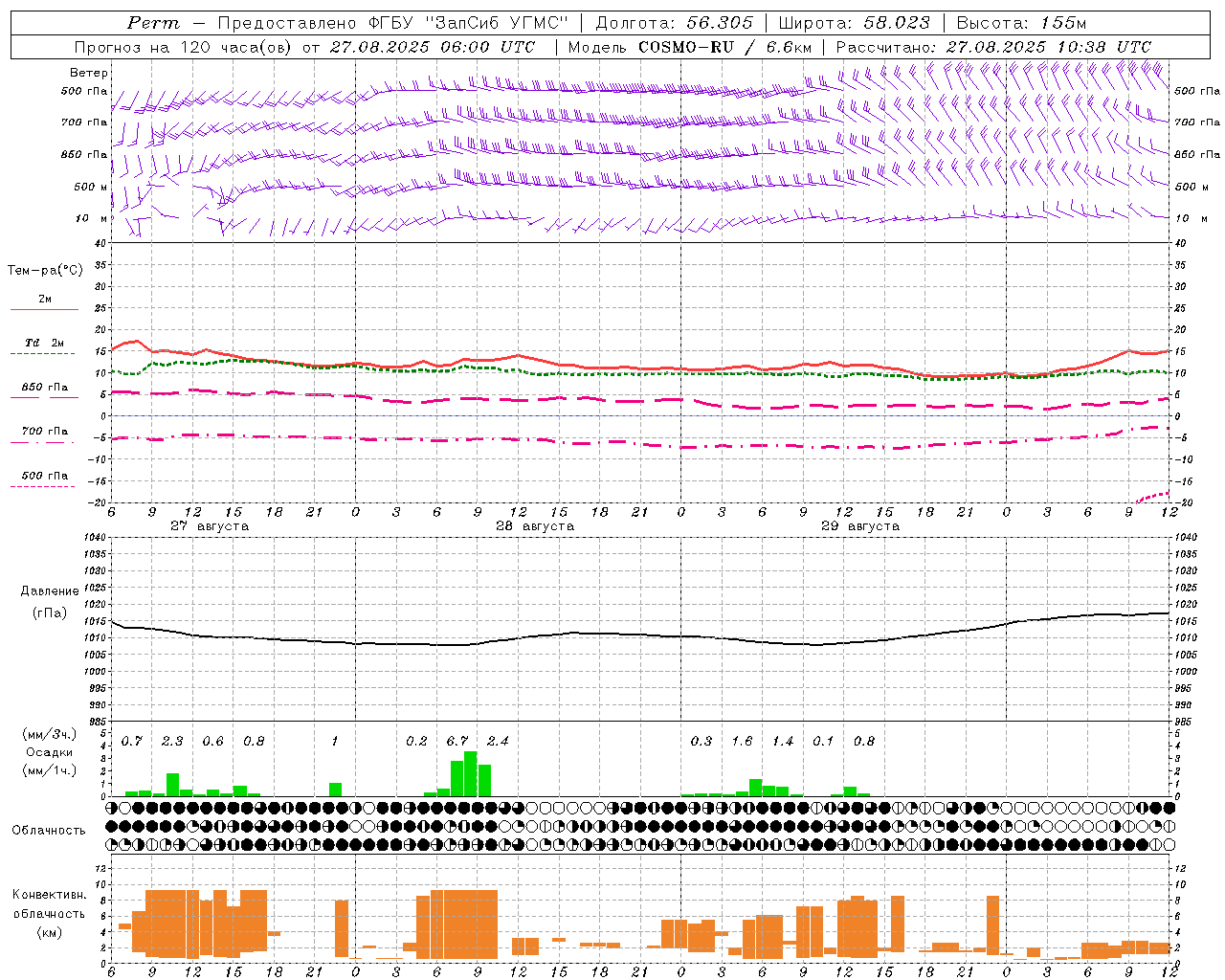Select the text Предоставлено ФГБУ "ЗапСиб УГМС"

[394, 23]
